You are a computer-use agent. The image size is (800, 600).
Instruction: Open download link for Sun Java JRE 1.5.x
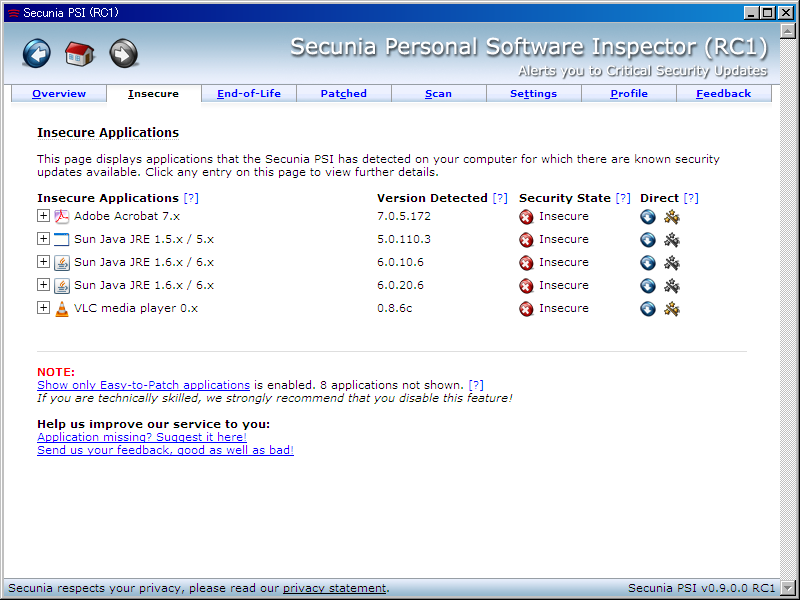[648, 240]
